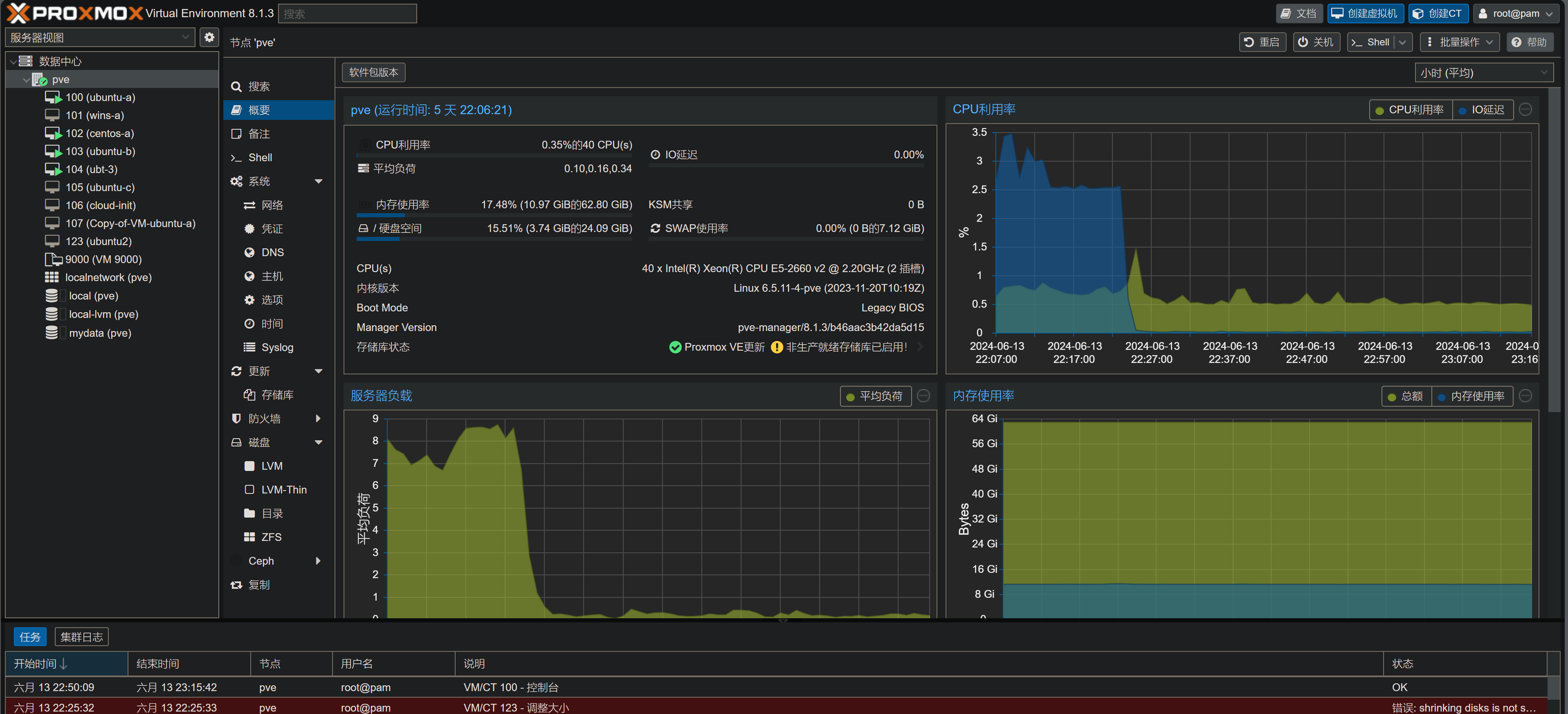Click the memory usage progress bar
The width and height of the screenshot is (1568, 714).
coord(494,215)
